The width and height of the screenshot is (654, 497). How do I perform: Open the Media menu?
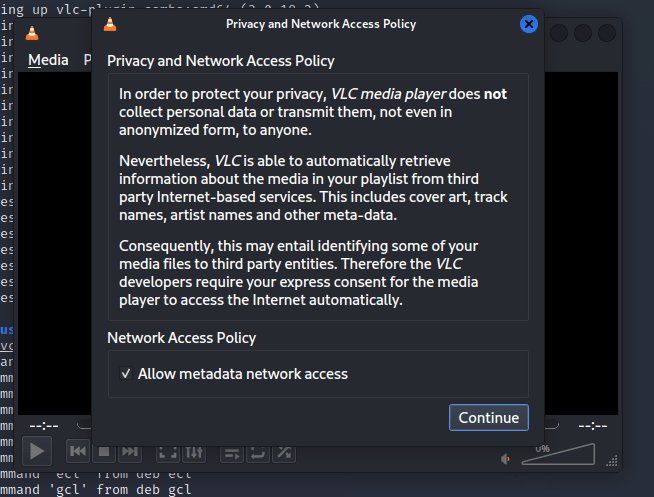tap(48, 60)
